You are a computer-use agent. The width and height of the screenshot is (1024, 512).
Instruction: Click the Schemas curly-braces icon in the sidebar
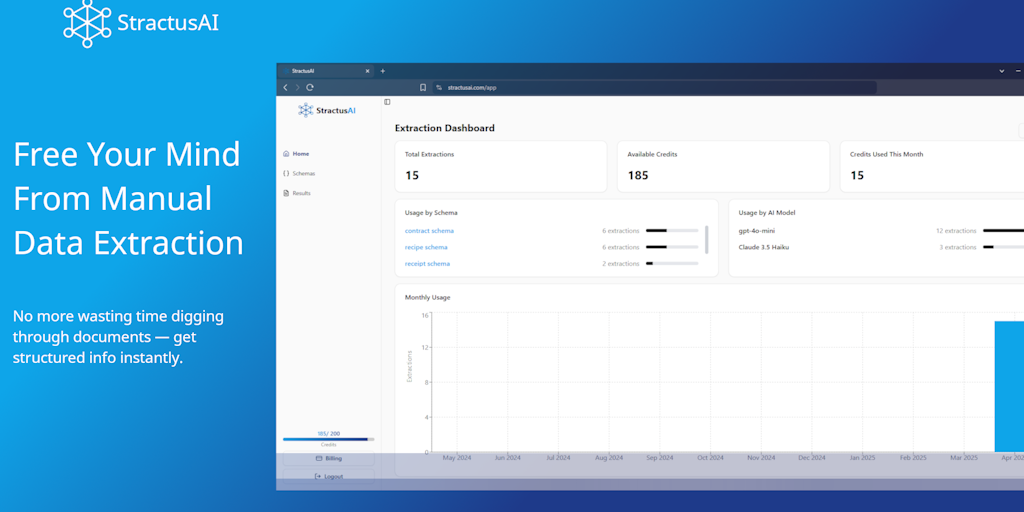(286, 174)
